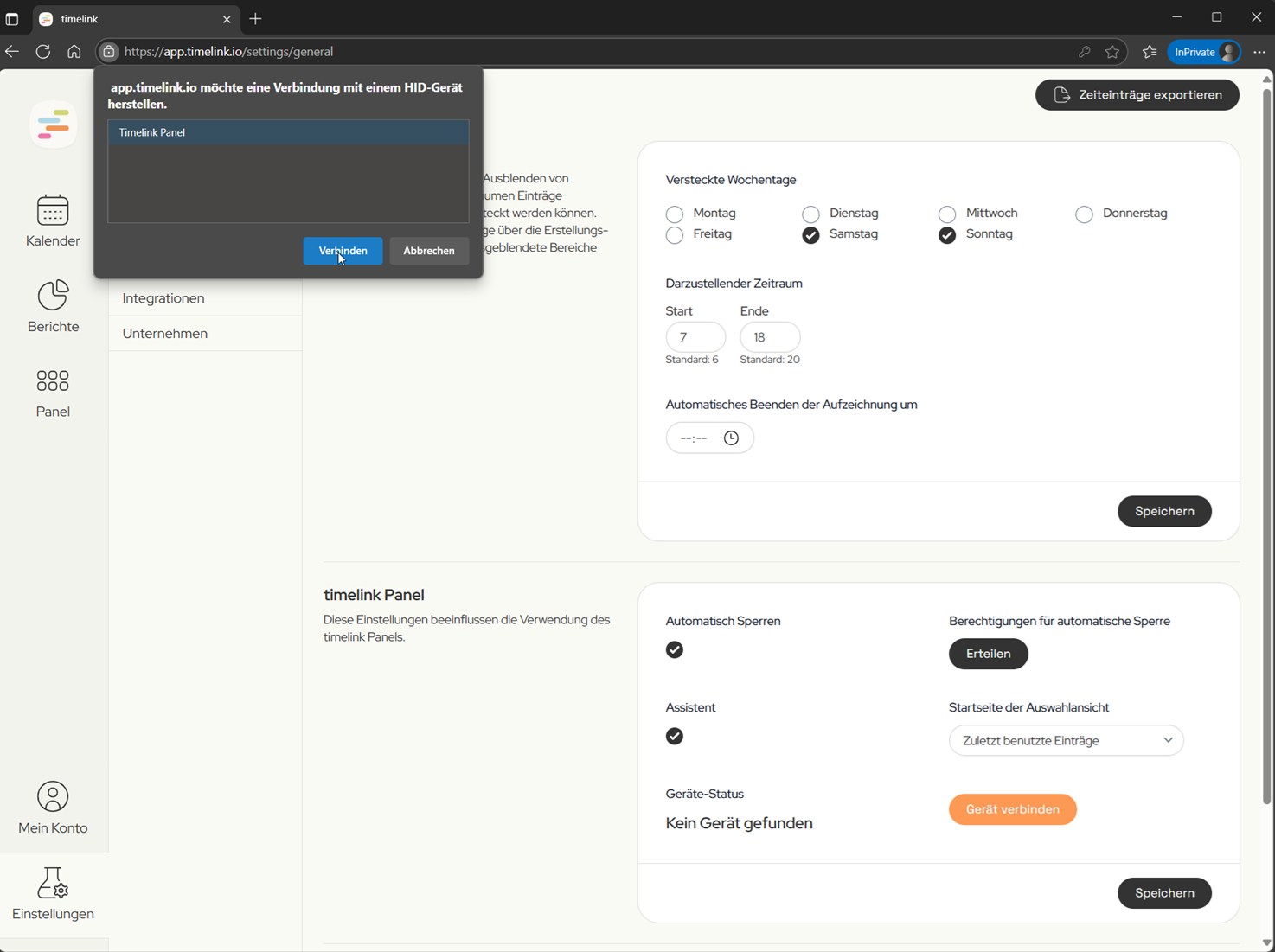The image size is (1275, 952).
Task: Check the Montag weekday checkbox
Action: [x=675, y=214]
